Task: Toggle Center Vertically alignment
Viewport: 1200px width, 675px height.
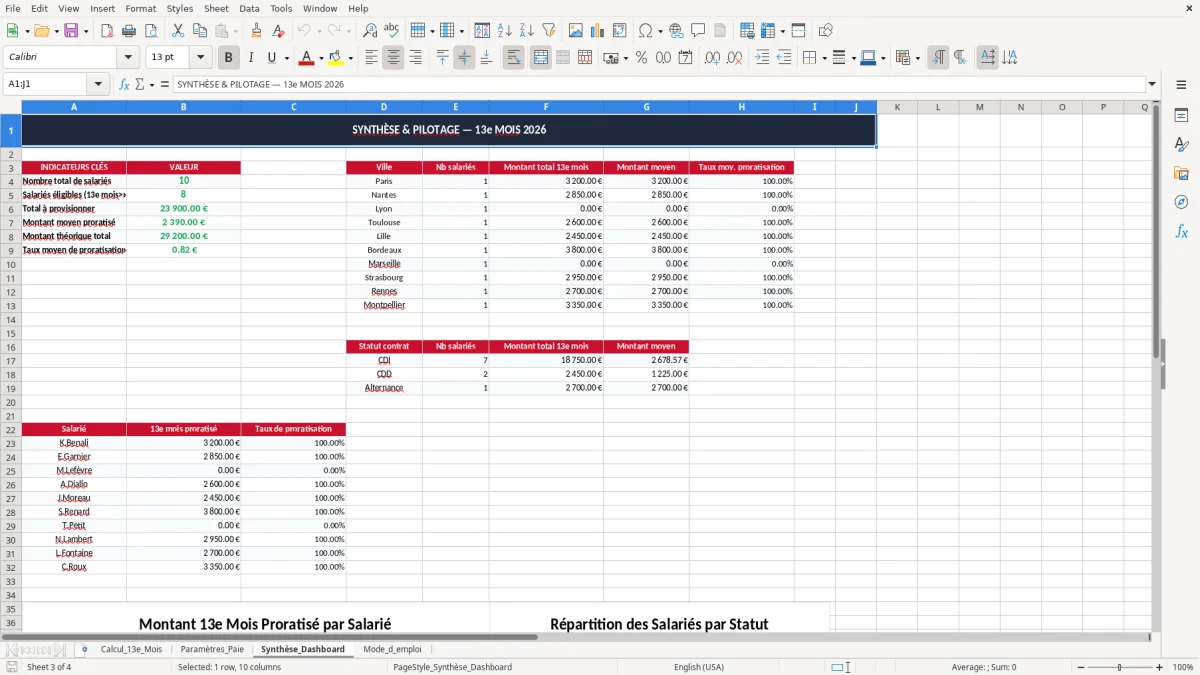Action: coord(464,58)
